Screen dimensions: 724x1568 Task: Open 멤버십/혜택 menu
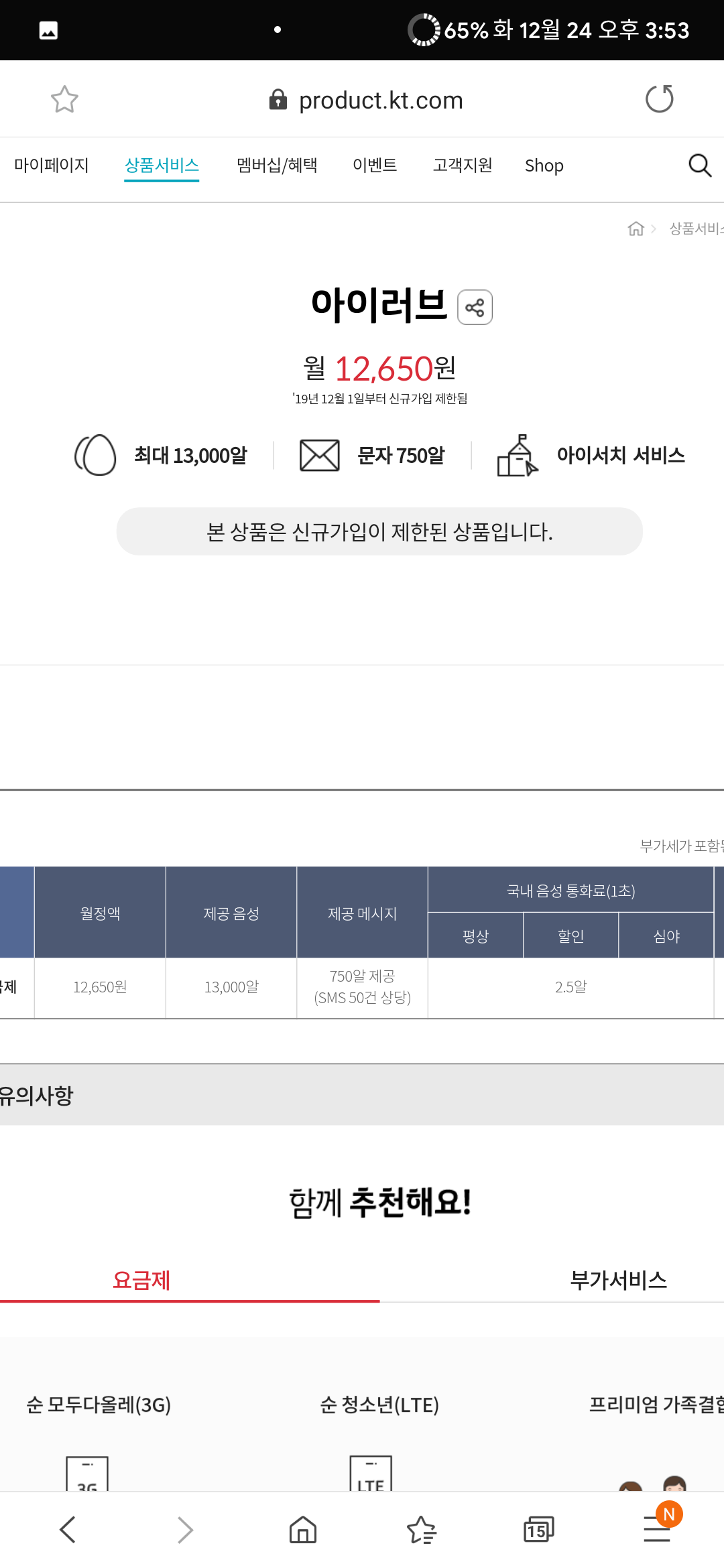pos(277,165)
